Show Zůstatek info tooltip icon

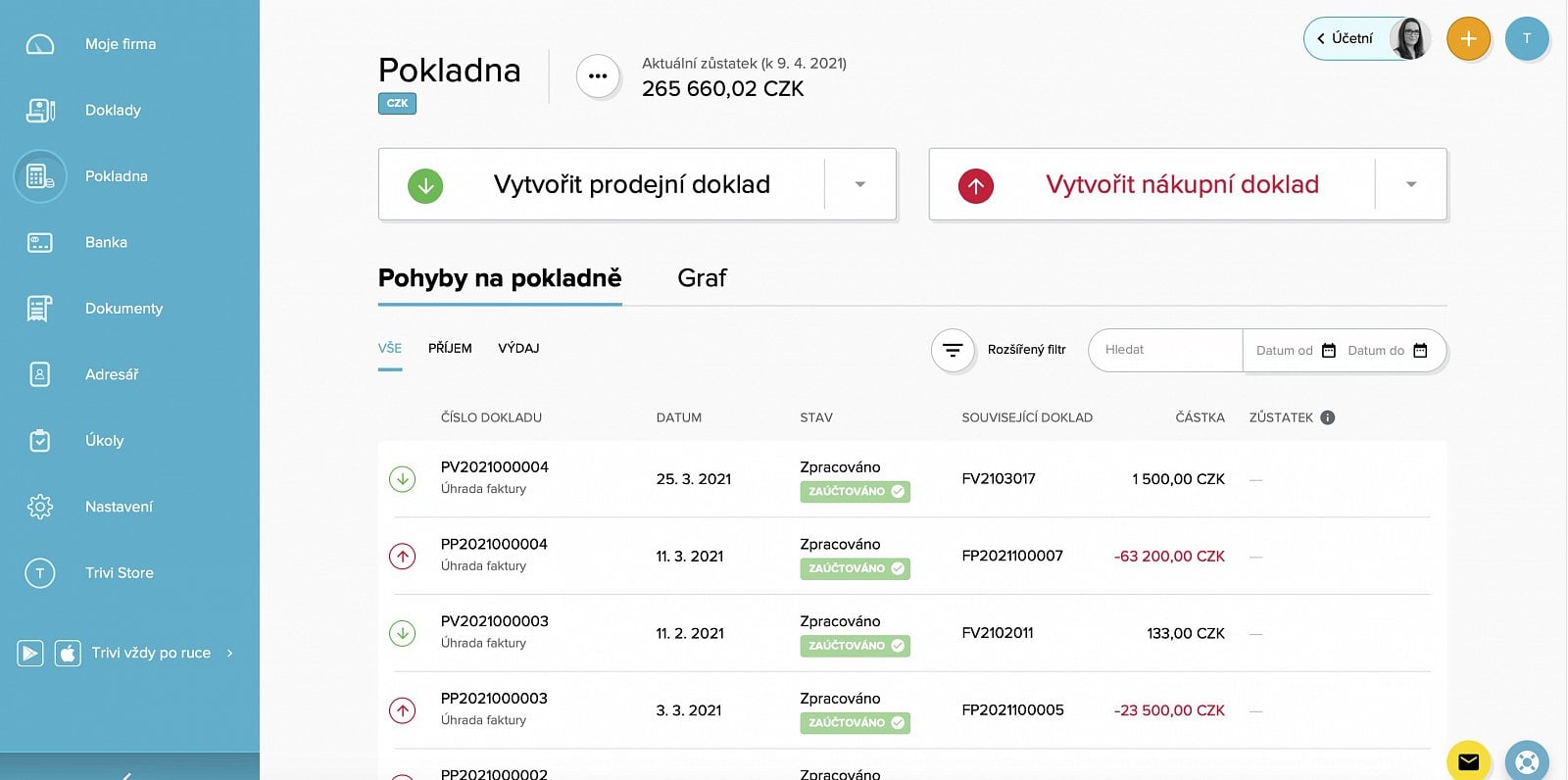click(1328, 417)
